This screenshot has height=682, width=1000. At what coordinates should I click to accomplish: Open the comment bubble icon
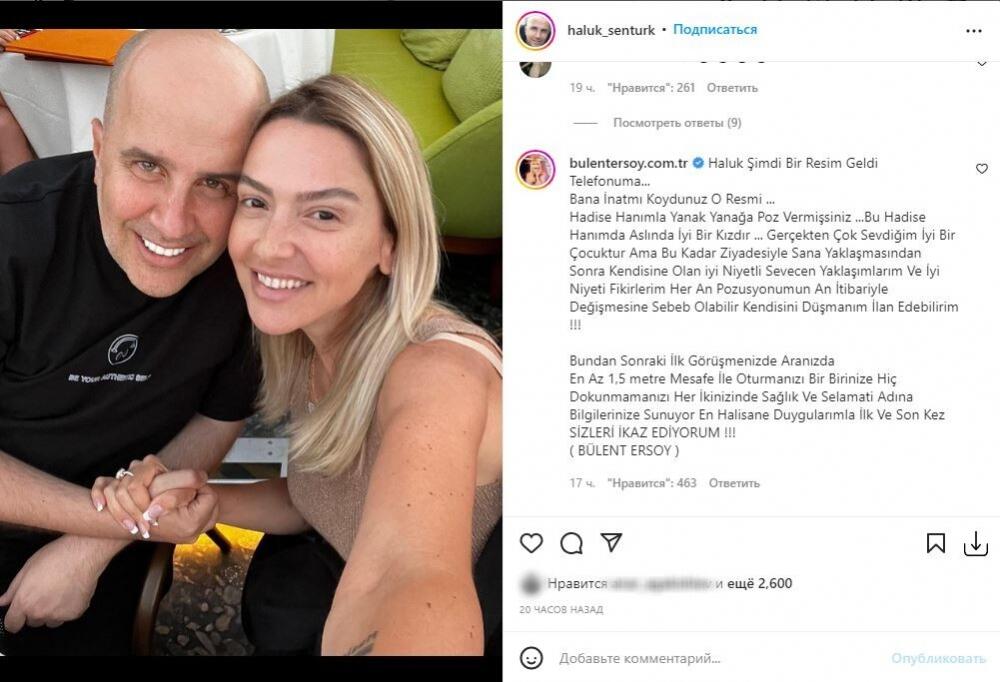(x=571, y=543)
